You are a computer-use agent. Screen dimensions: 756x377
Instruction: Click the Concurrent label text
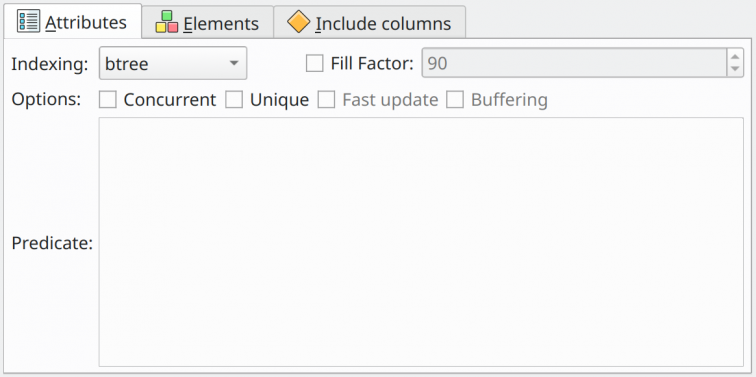170,100
